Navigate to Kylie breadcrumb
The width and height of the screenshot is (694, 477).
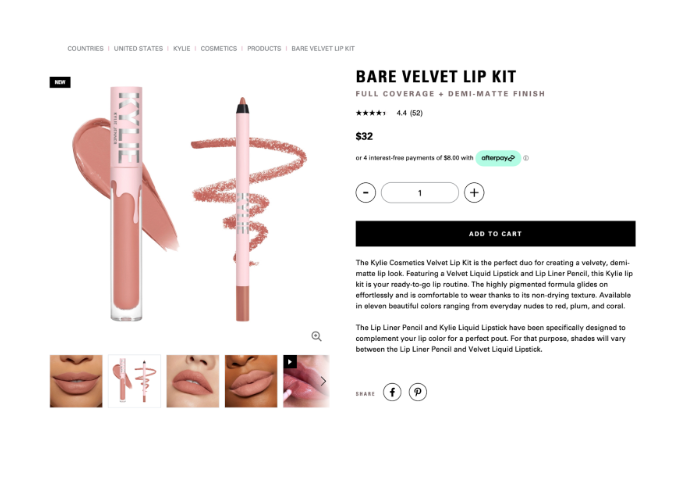[181, 49]
